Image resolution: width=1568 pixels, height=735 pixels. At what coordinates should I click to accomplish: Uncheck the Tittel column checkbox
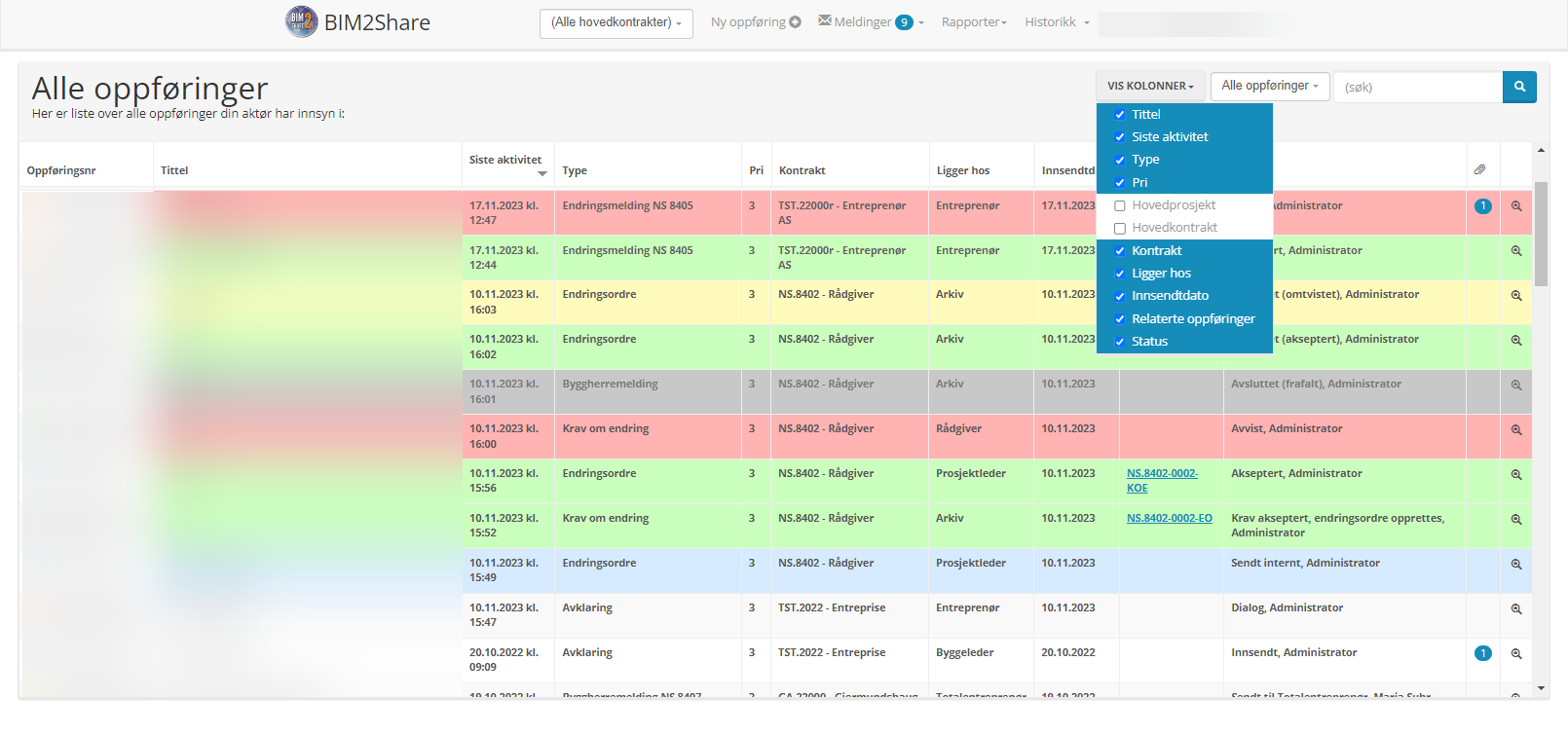click(x=1120, y=115)
